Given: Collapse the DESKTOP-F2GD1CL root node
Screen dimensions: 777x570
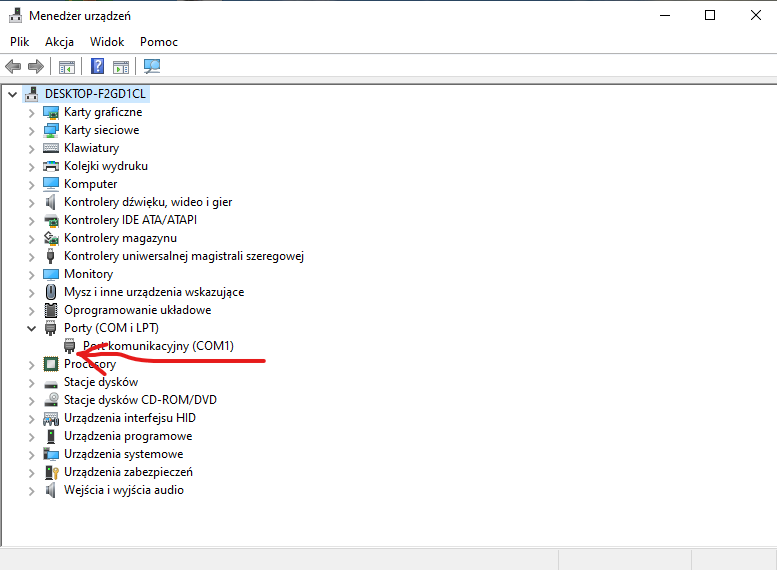Looking at the screenshot, I should pyautogui.click(x=12, y=94).
